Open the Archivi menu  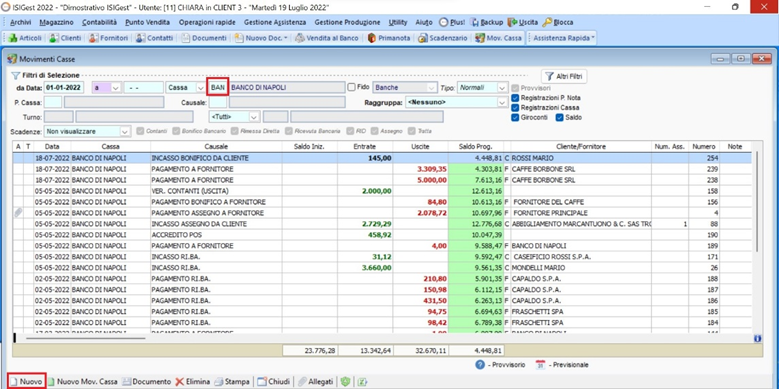point(20,22)
